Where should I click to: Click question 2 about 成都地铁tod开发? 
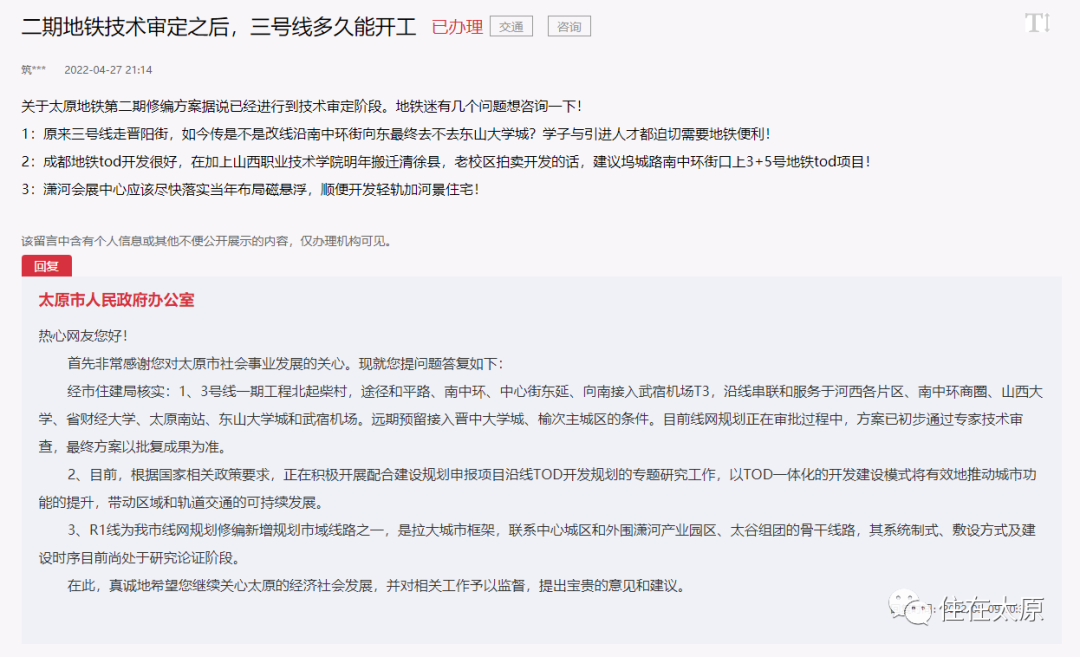click(446, 161)
